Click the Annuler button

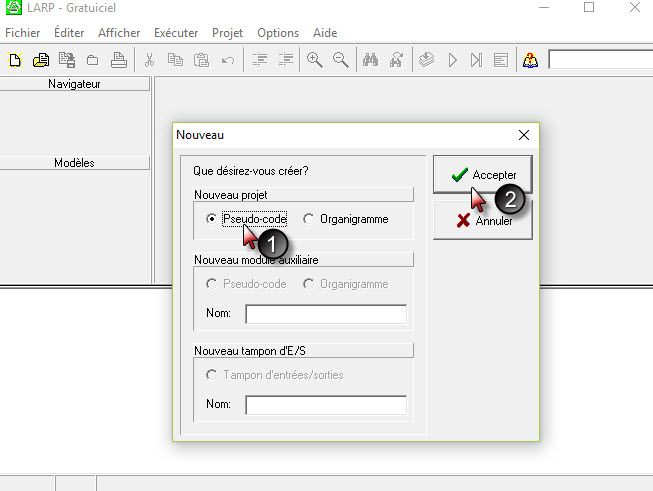click(x=483, y=220)
